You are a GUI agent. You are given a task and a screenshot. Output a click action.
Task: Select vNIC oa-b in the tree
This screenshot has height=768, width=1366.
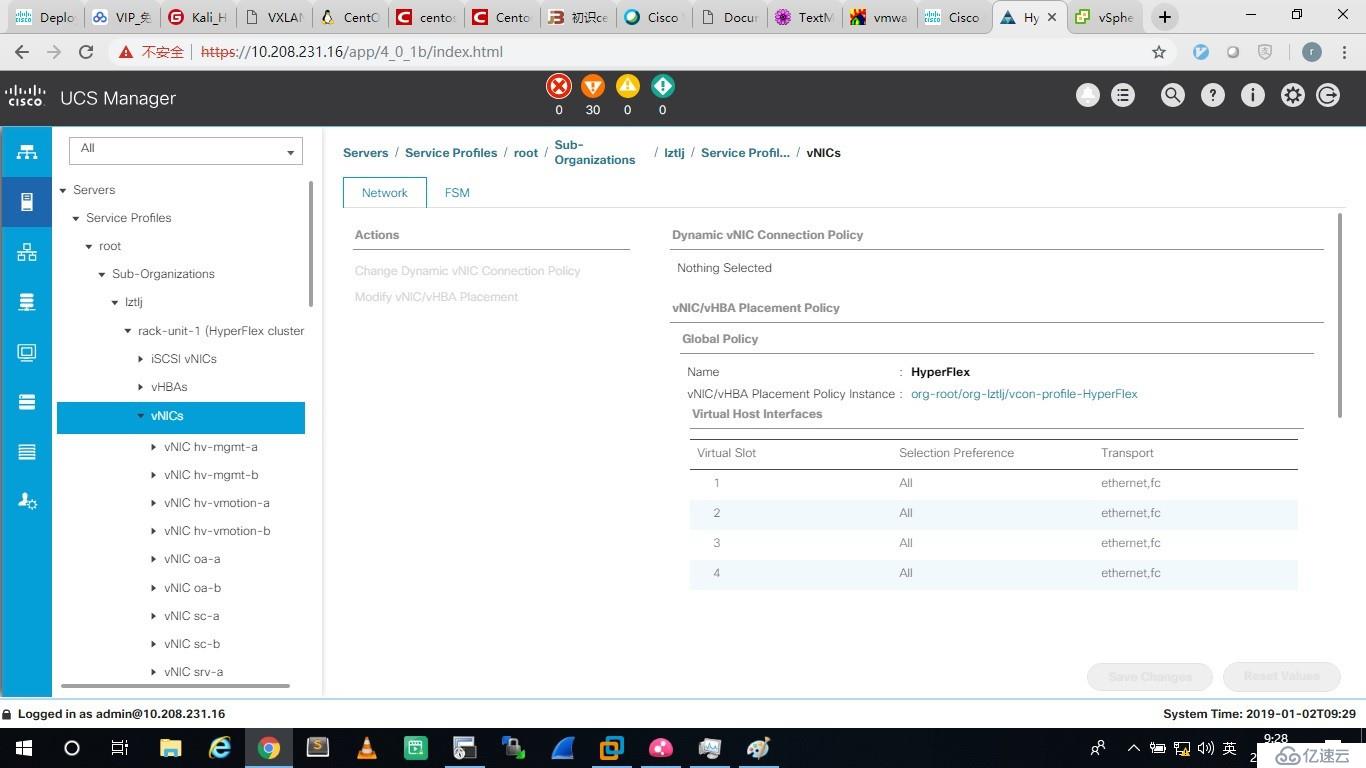point(192,588)
